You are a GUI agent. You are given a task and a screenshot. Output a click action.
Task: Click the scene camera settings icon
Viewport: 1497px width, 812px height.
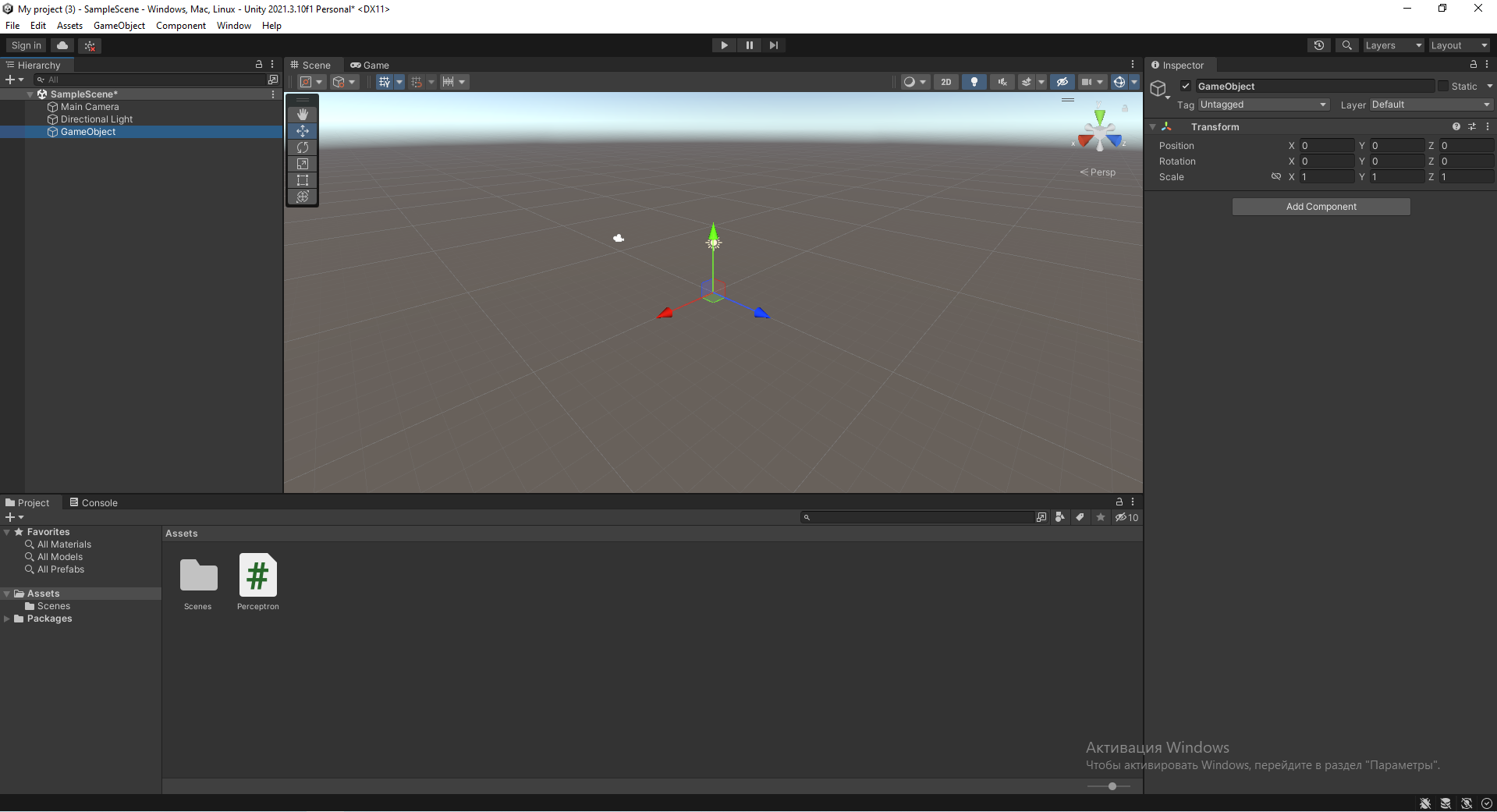point(1087,82)
